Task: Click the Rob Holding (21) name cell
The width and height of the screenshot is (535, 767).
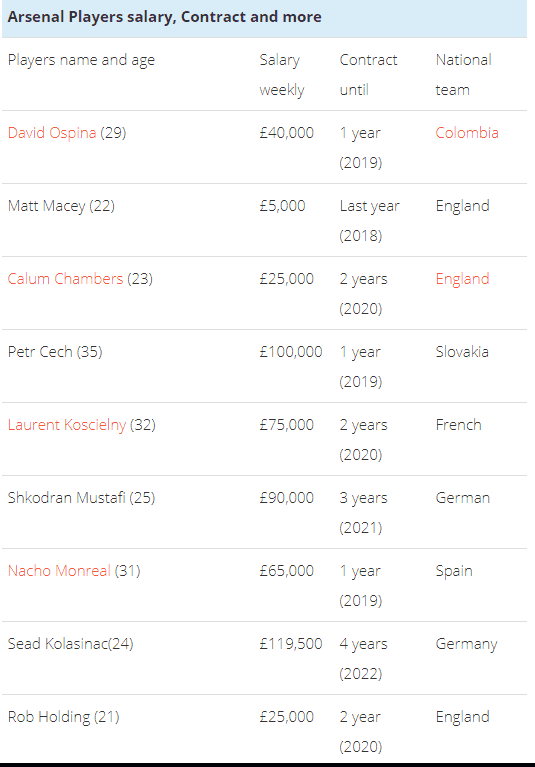Action: click(x=64, y=717)
